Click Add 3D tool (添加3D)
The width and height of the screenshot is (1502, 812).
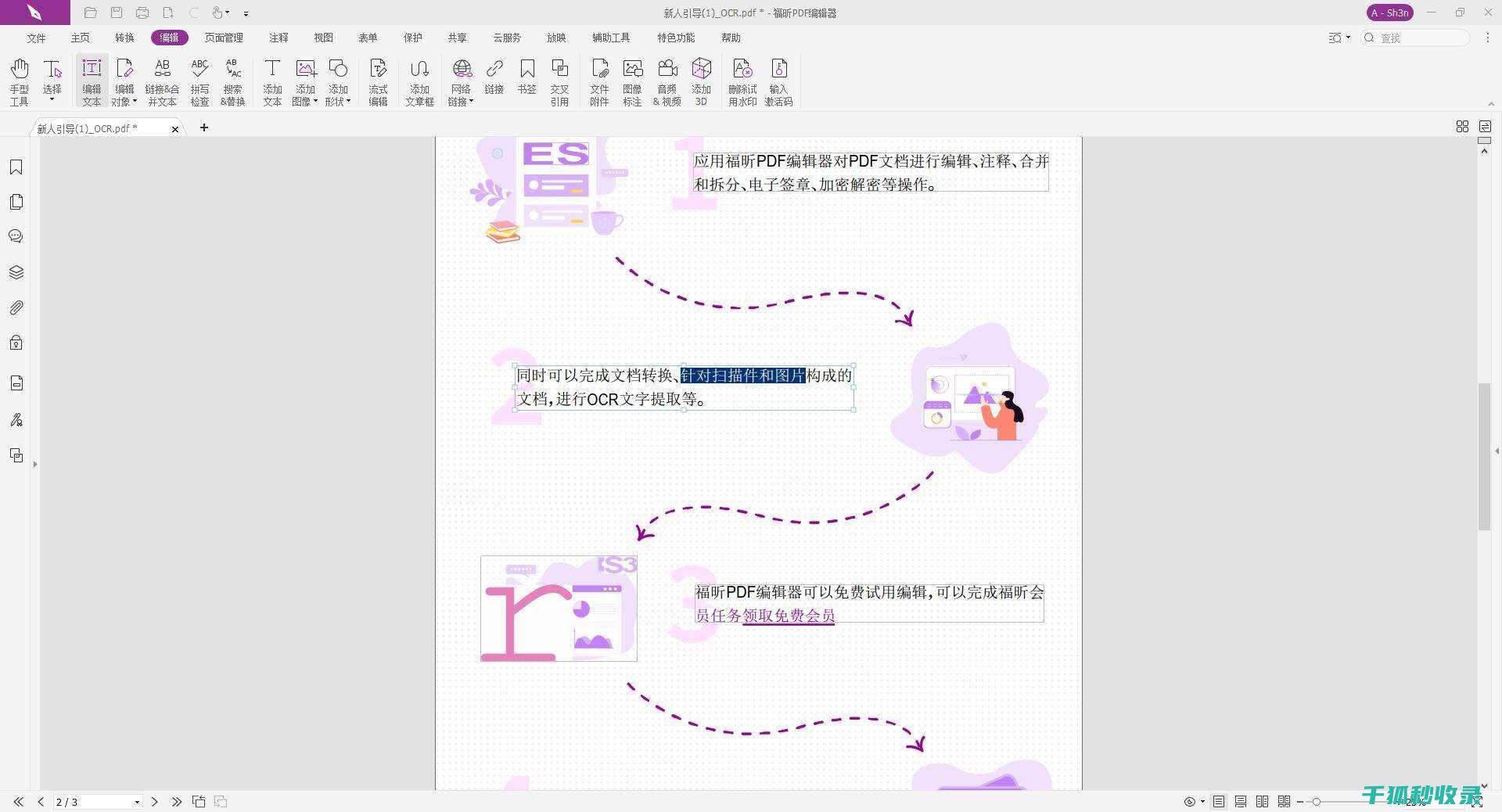pyautogui.click(x=701, y=81)
